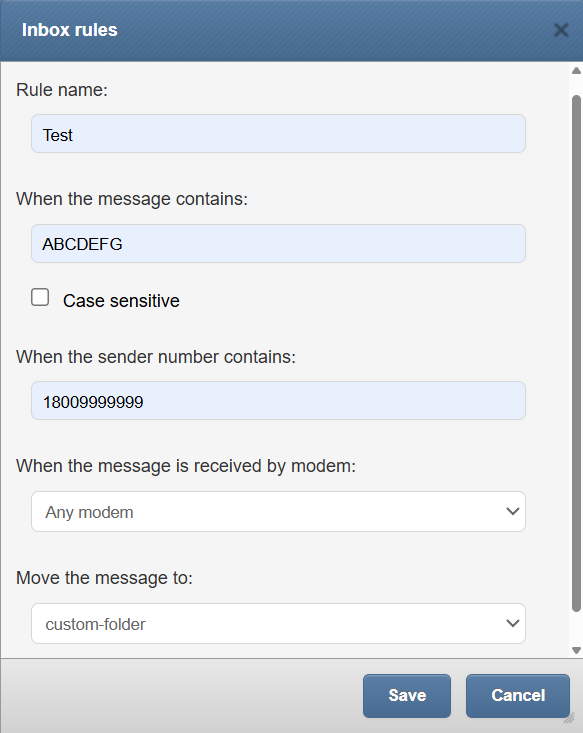Click the scrollbar up arrow
The image size is (583, 733).
576,71
